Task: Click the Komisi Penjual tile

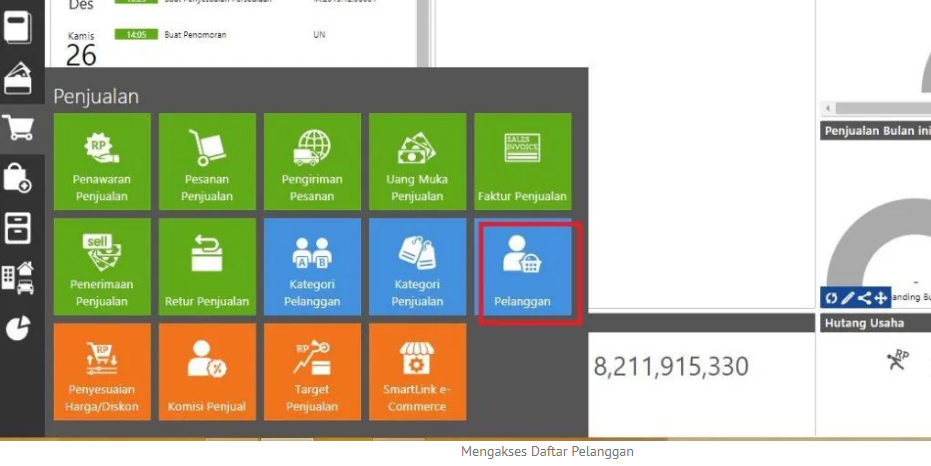Action: tap(207, 372)
